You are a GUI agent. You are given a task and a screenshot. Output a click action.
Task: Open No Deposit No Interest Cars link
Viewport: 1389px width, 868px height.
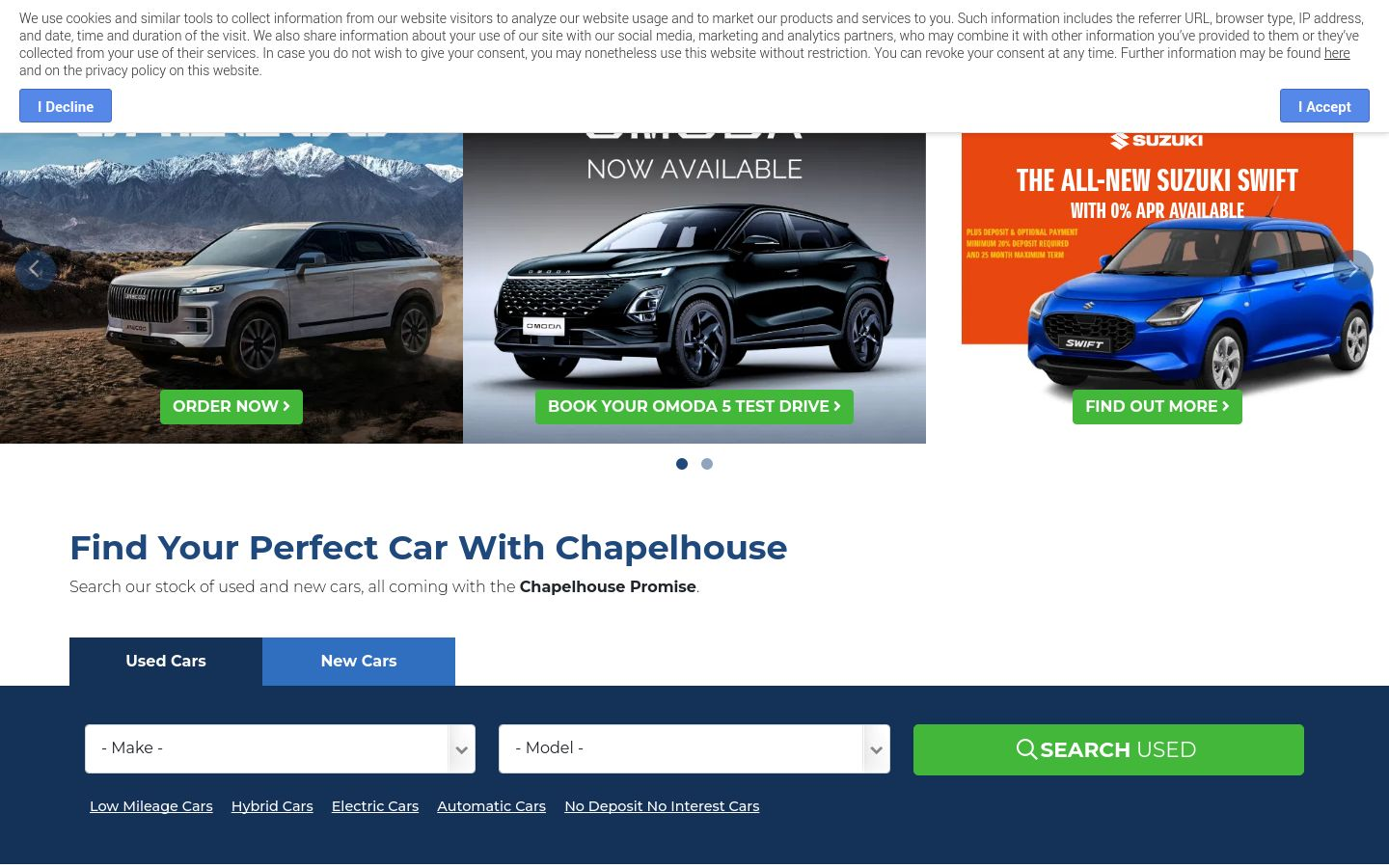coord(662,806)
